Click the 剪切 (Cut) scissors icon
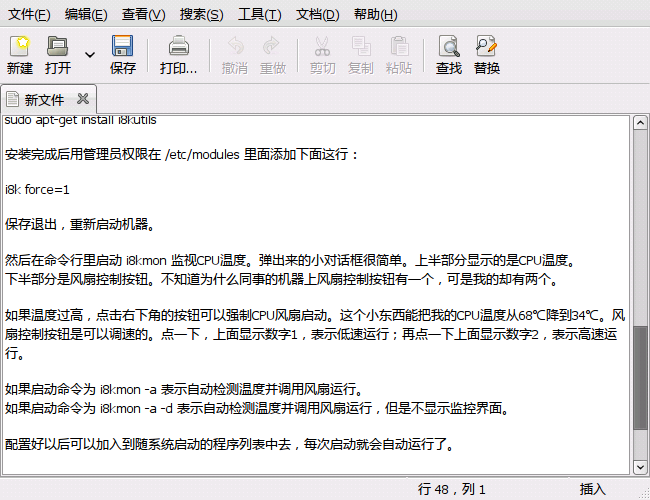 pyautogui.click(x=322, y=46)
